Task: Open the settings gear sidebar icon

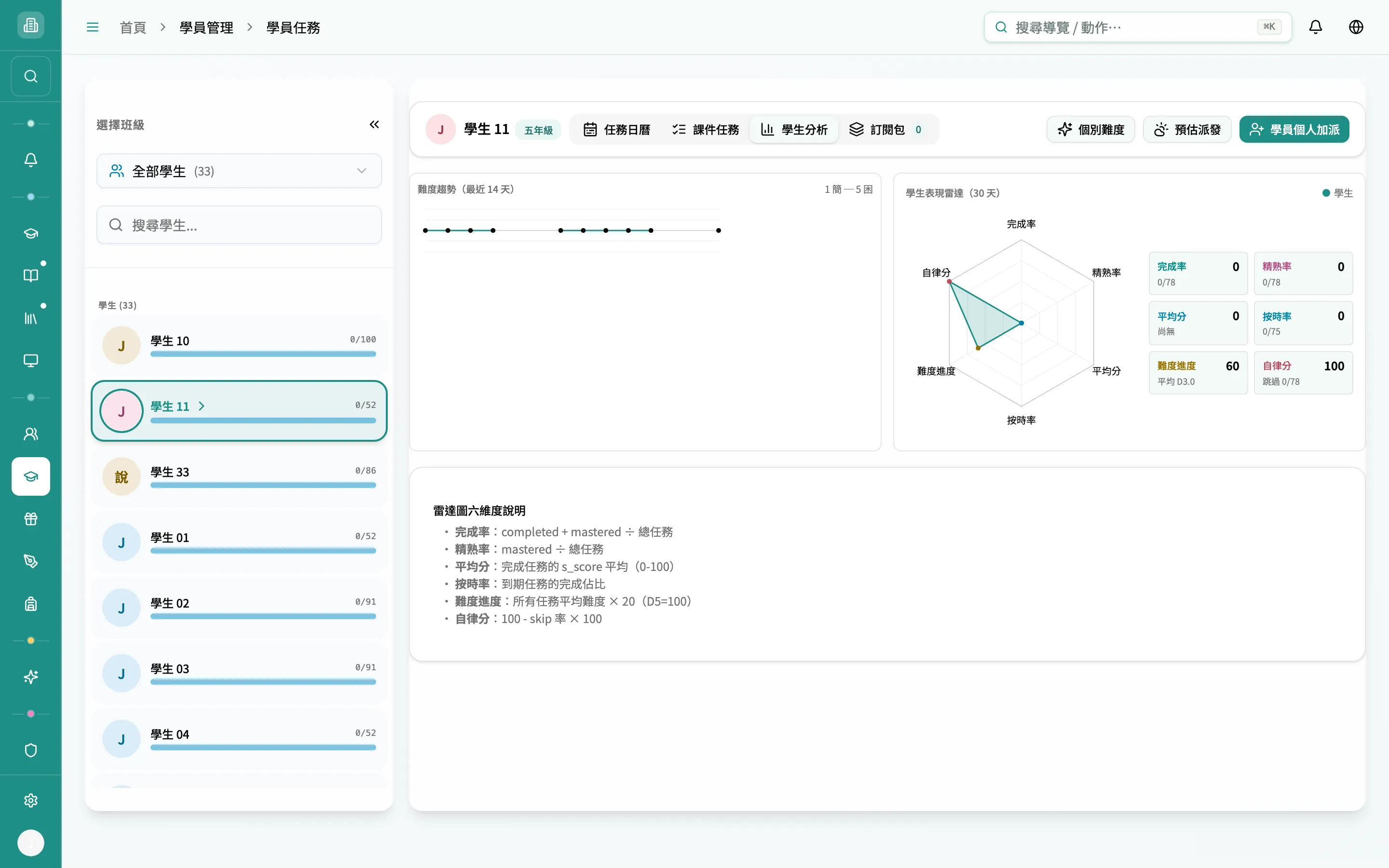Action: pyautogui.click(x=30, y=800)
